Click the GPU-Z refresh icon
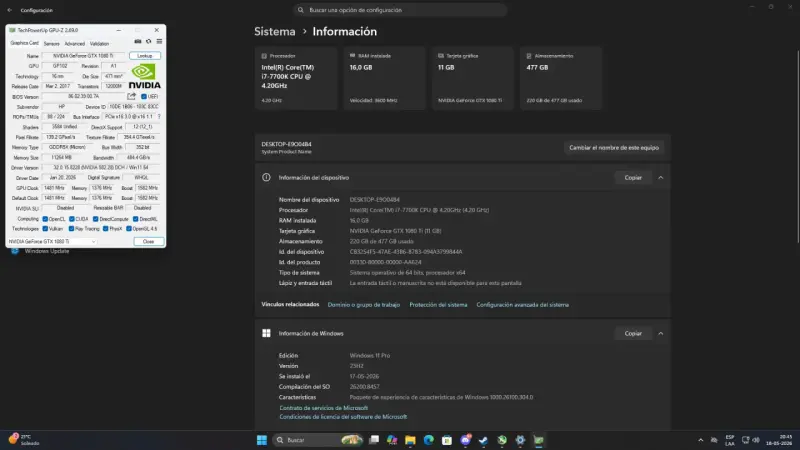The image size is (800, 450). tap(148, 42)
